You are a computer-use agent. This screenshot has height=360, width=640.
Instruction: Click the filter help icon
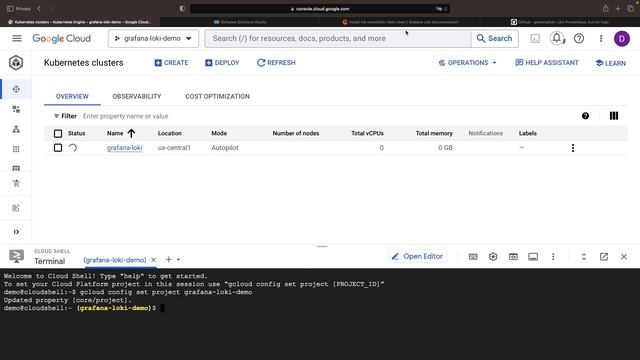point(585,116)
